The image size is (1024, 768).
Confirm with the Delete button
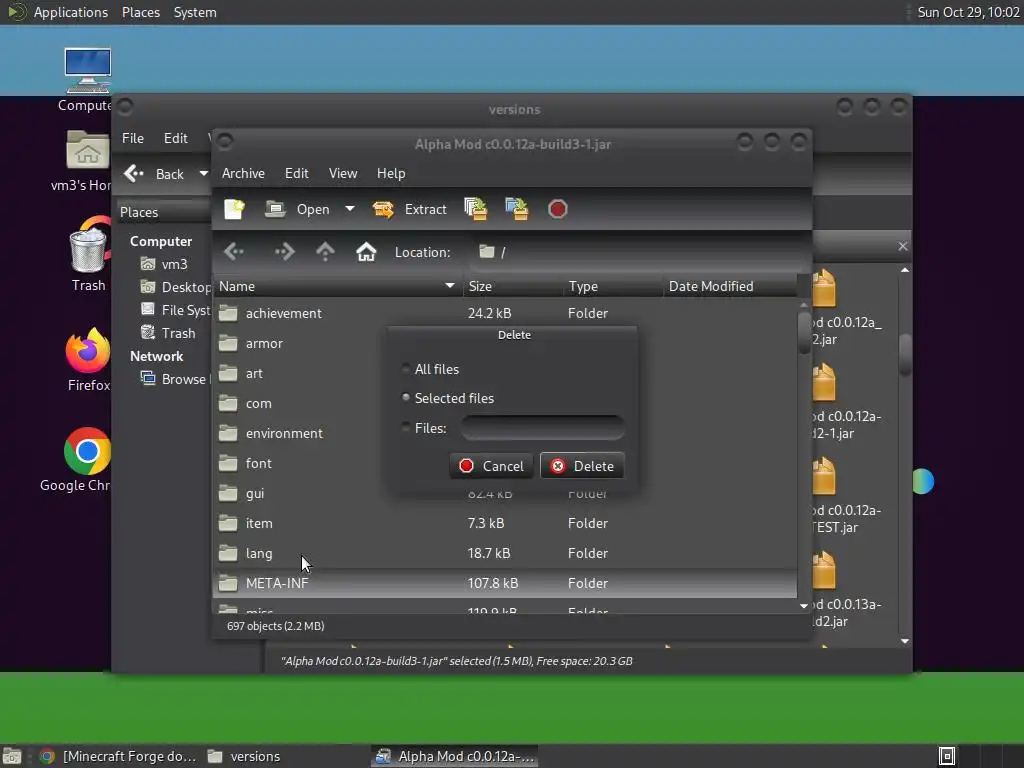(x=582, y=466)
